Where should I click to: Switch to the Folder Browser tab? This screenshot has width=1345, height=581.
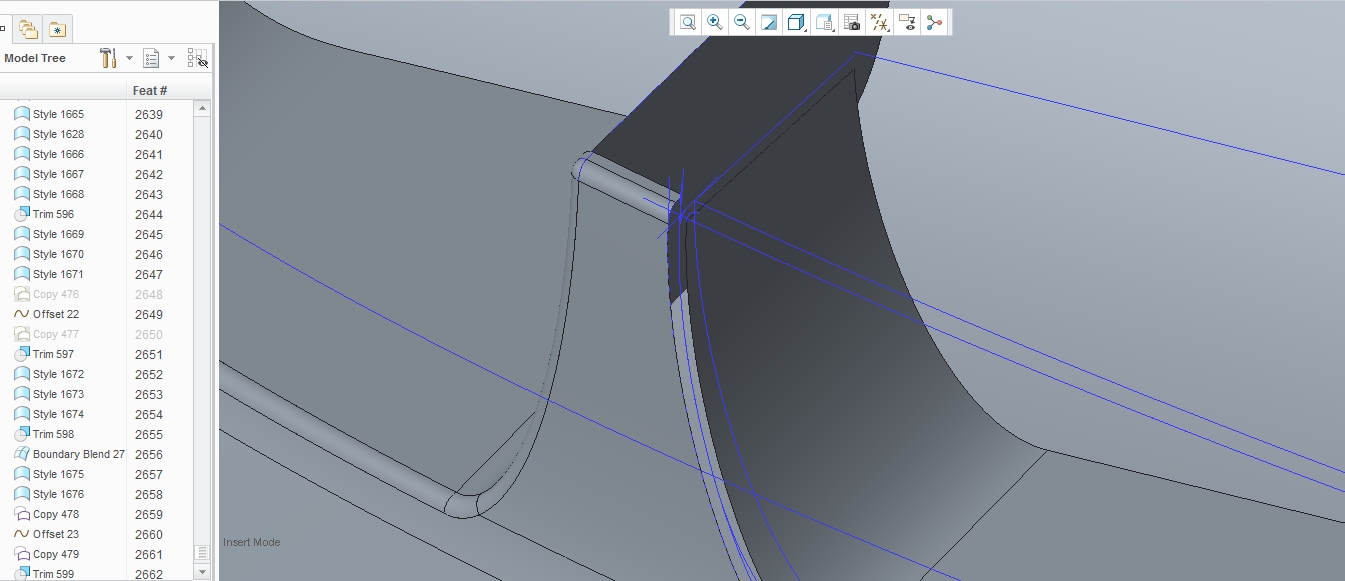(29, 29)
